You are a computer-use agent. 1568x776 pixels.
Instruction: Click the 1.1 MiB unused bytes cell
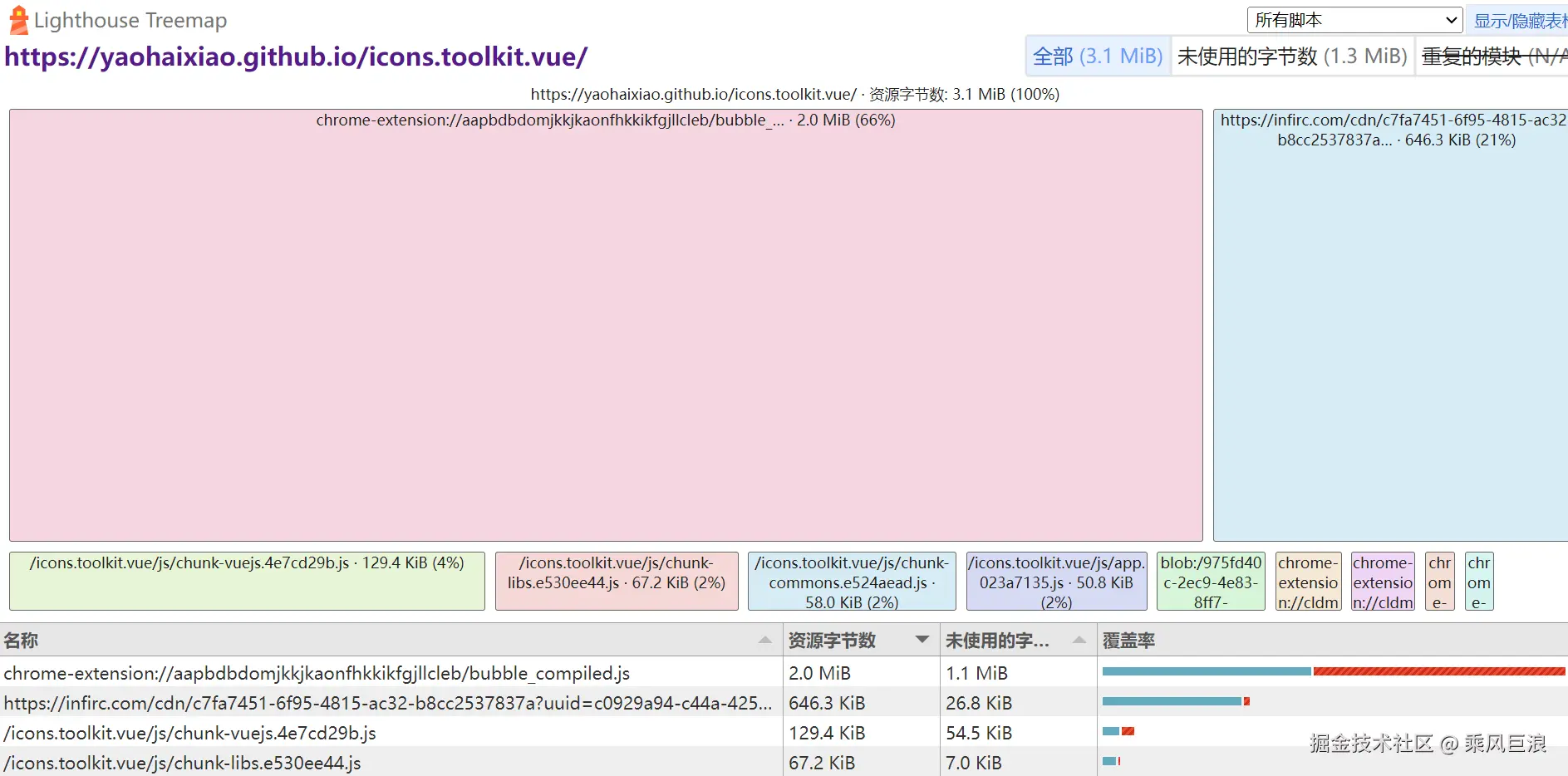click(x=1018, y=673)
